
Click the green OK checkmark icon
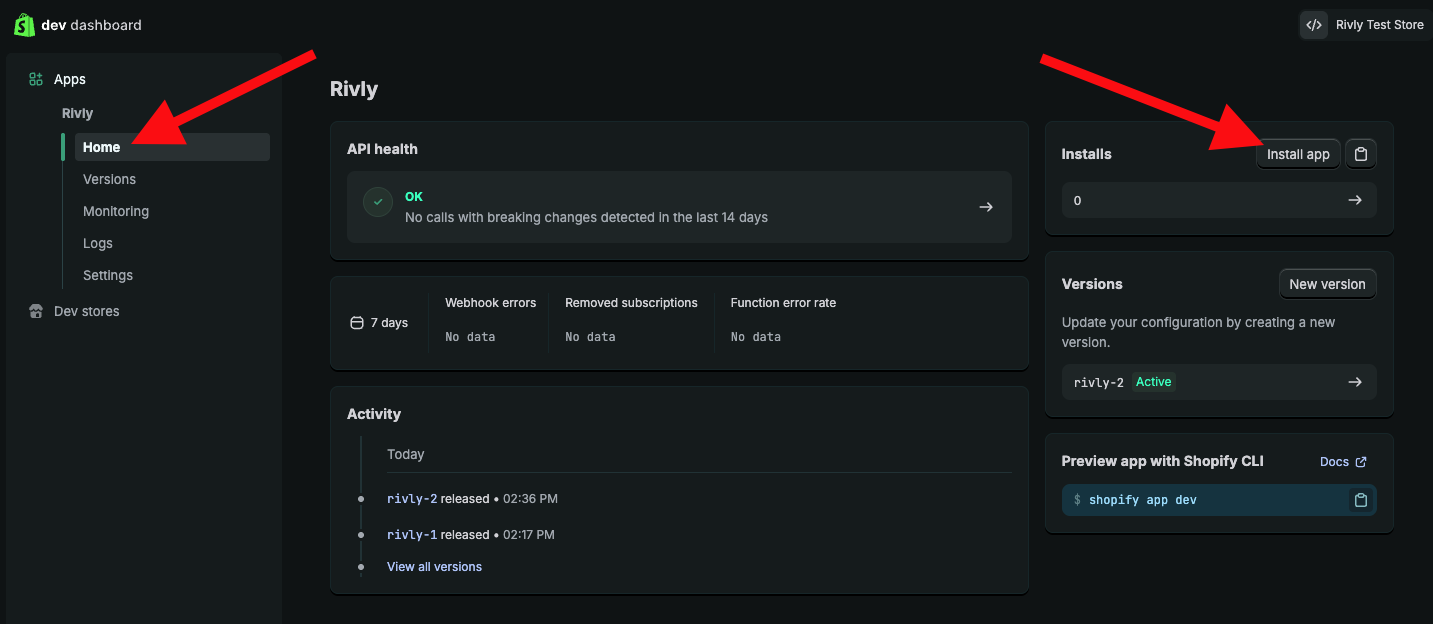(377, 201)
